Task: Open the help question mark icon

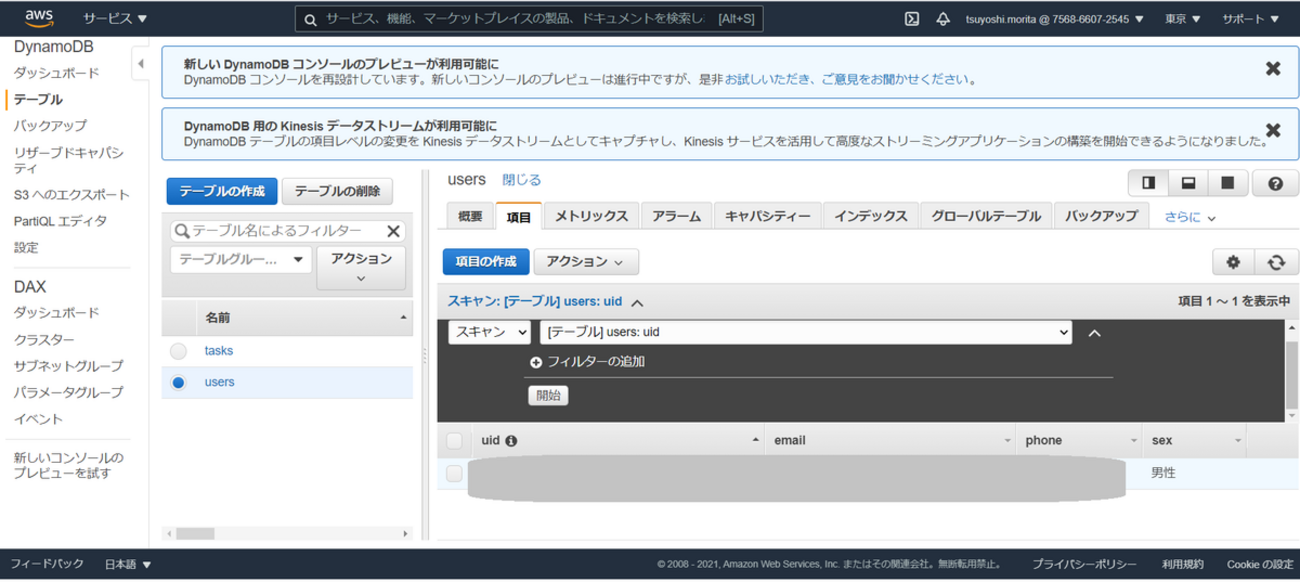Action: point(1275,183)
